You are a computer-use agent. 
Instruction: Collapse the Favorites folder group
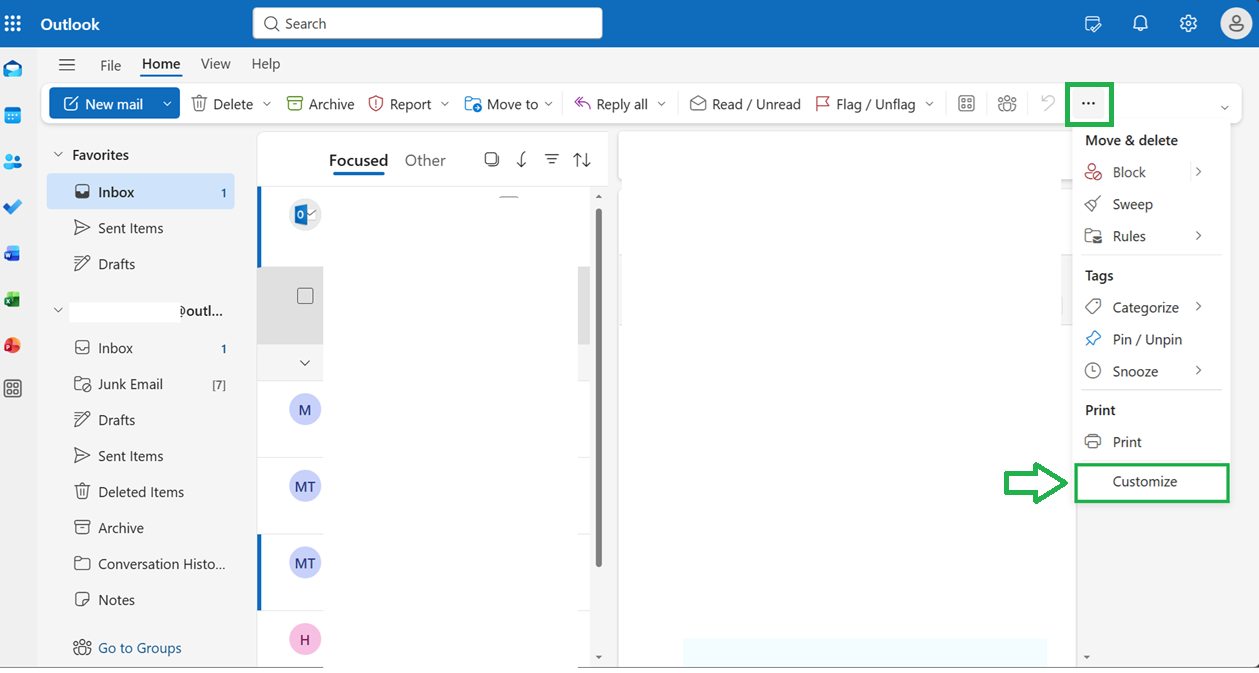click(59, 155)
